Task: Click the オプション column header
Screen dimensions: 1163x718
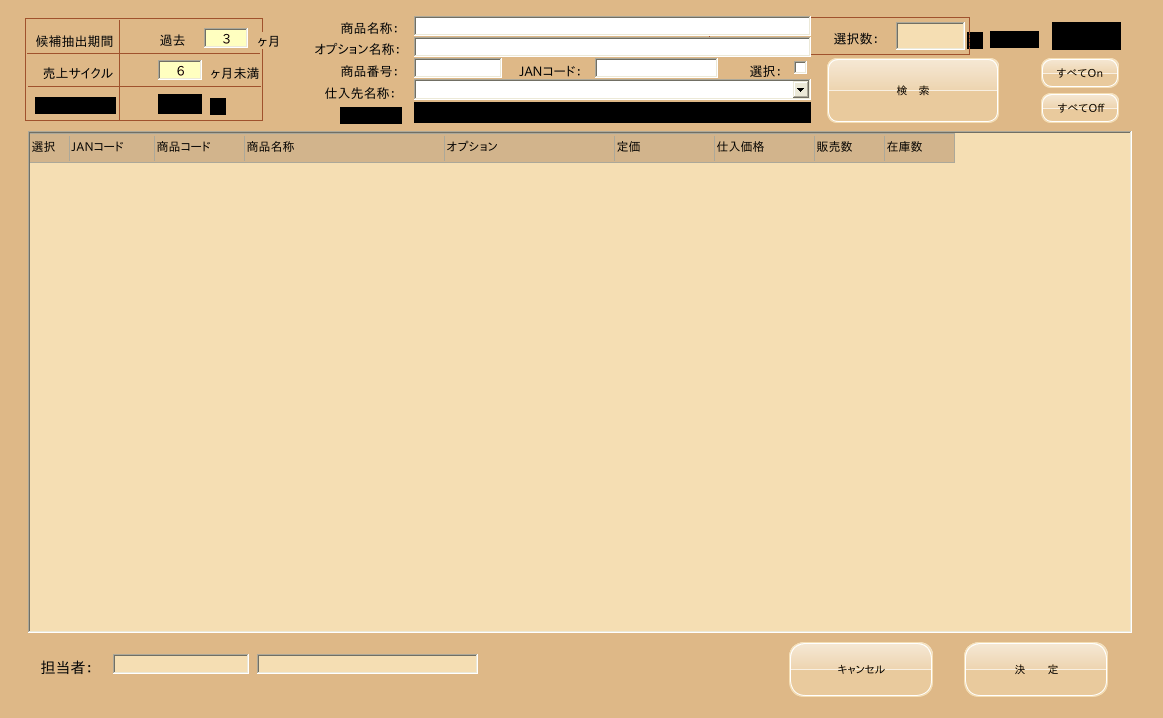Action: 529,148
